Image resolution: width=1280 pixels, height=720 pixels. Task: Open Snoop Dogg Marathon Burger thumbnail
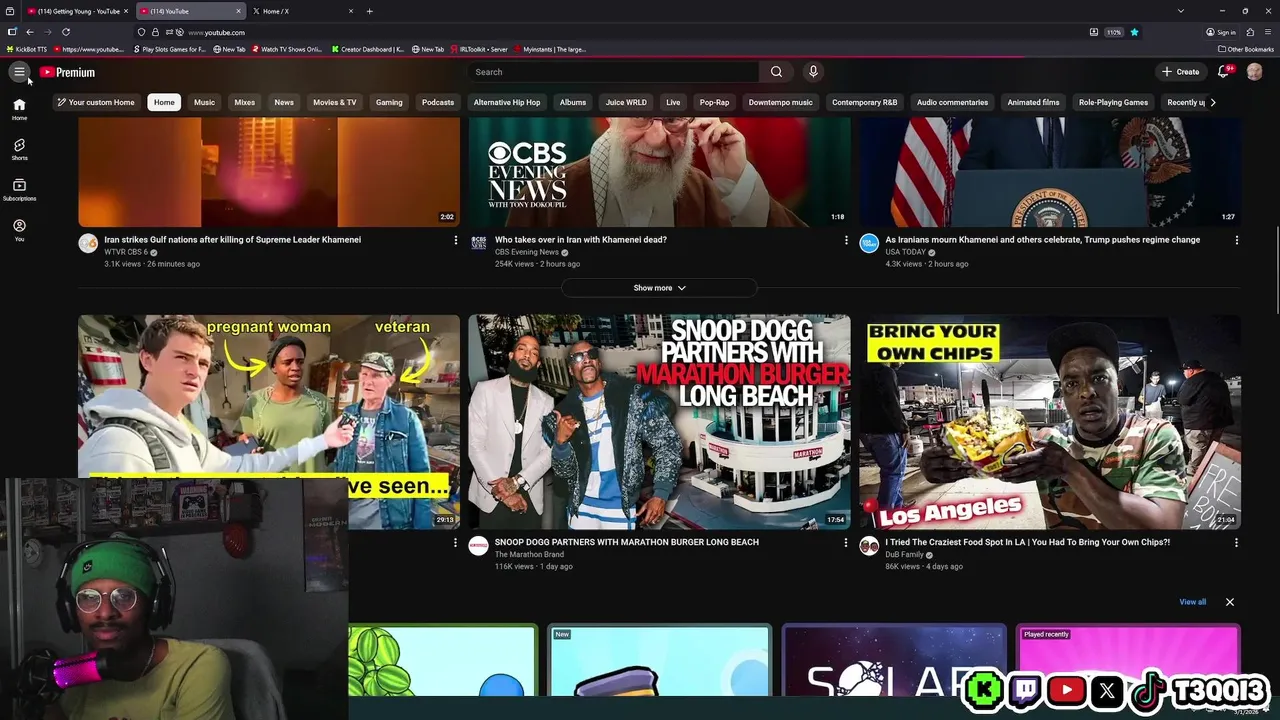[x=659, y=422]
